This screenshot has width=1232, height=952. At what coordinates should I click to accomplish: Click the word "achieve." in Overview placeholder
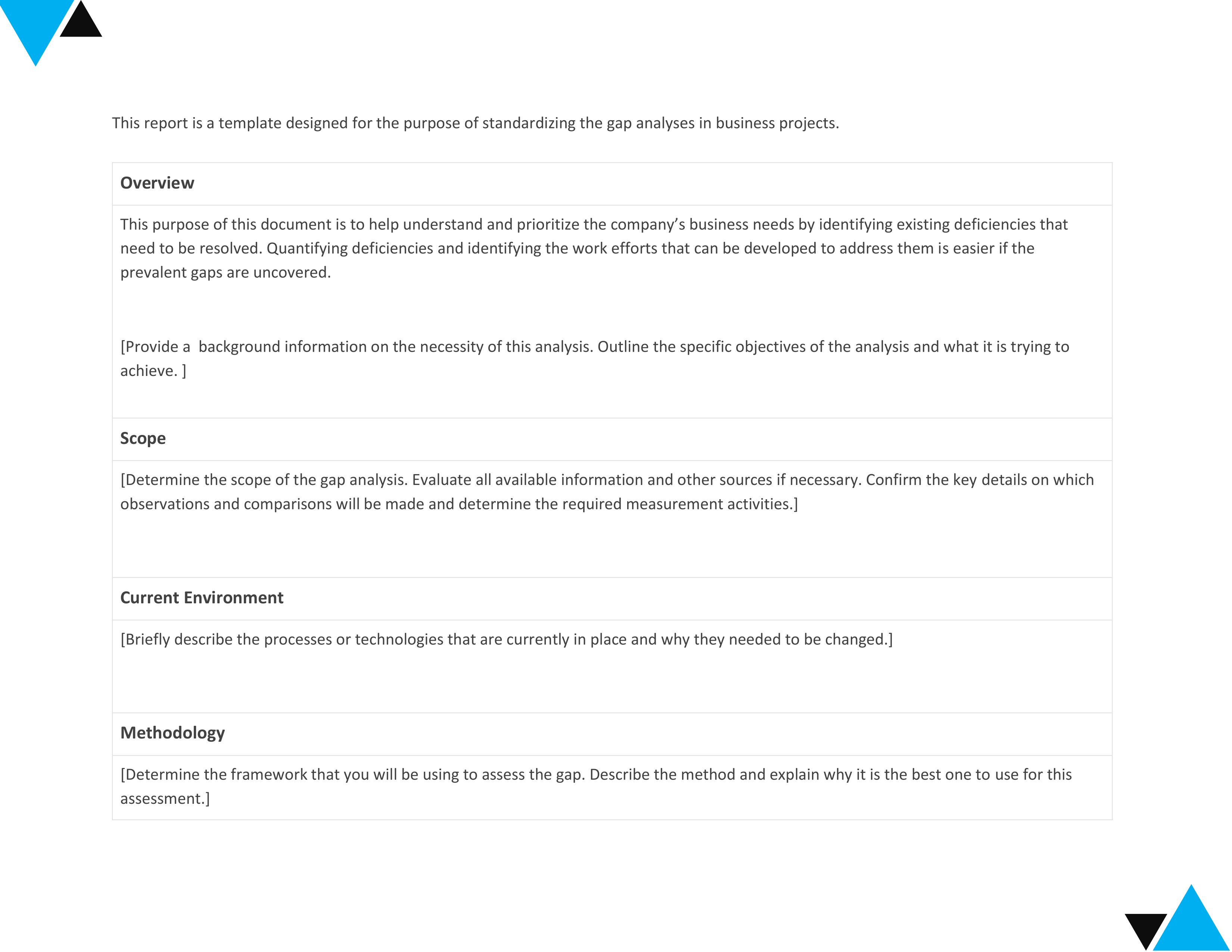coord(149,371)
